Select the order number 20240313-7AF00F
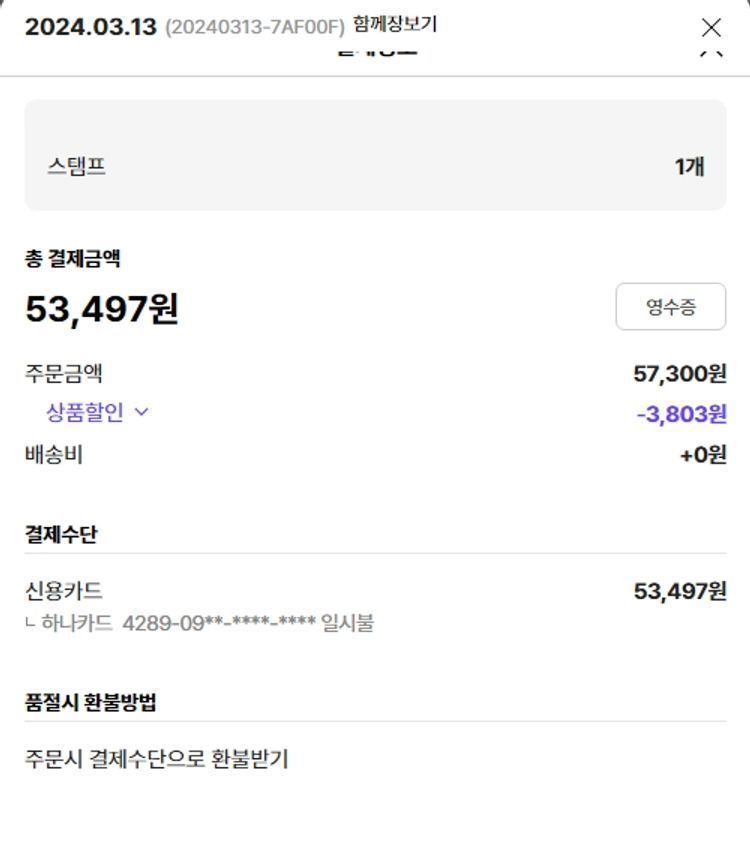The width and height of the screenshot is (750, 854). [x=254, y=27]
